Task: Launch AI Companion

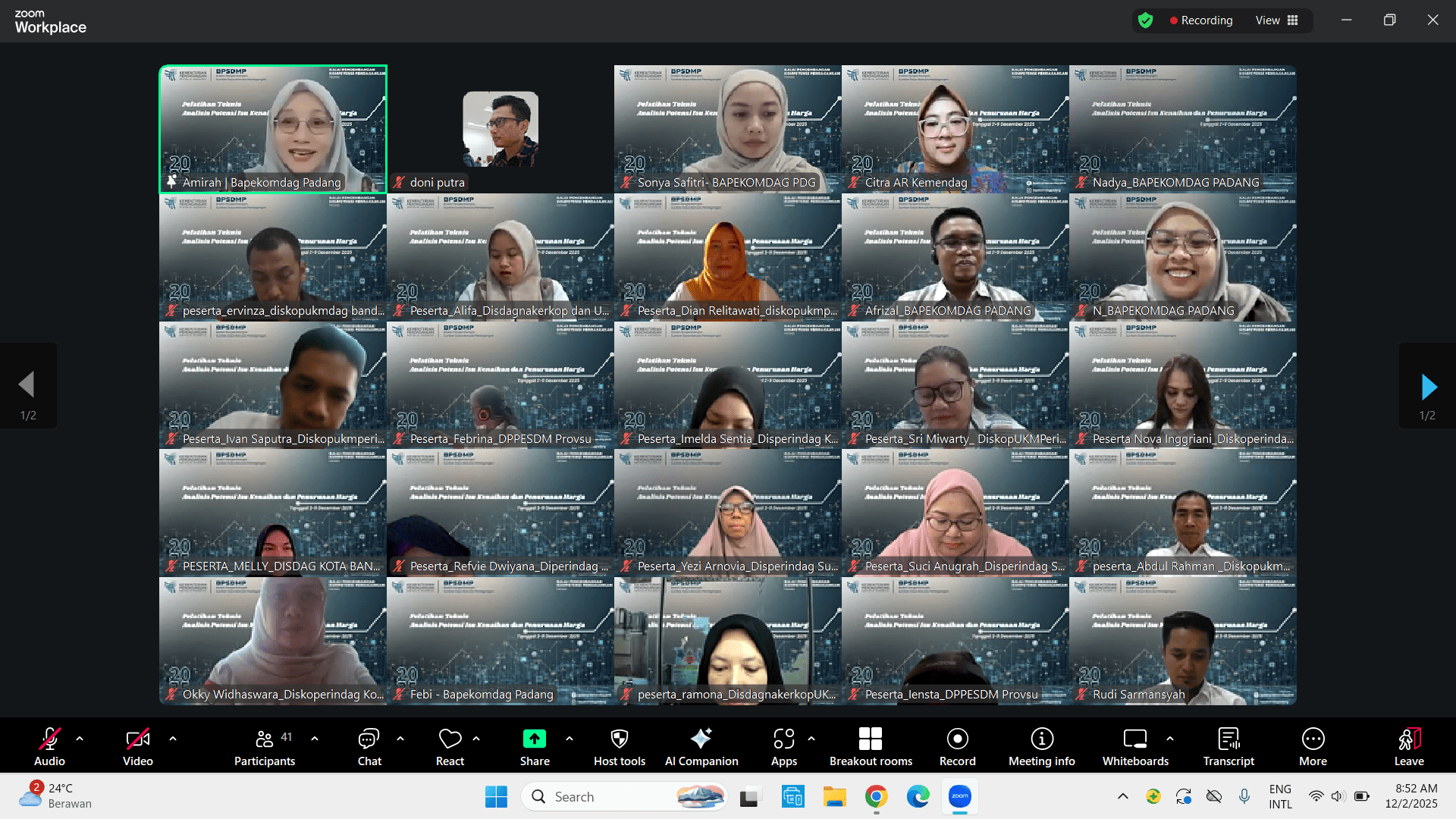Action: pyautogui.click(x=701, y=747)
